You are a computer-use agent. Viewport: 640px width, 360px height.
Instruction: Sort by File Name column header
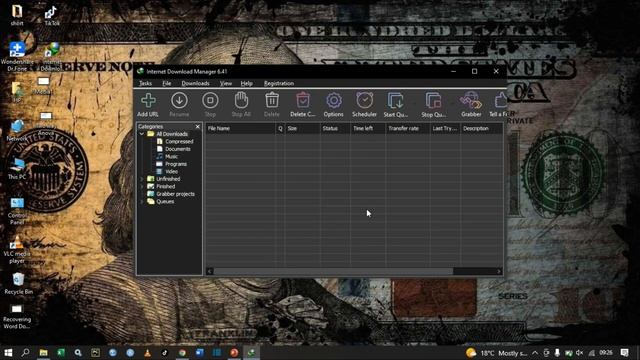point(240,129)
